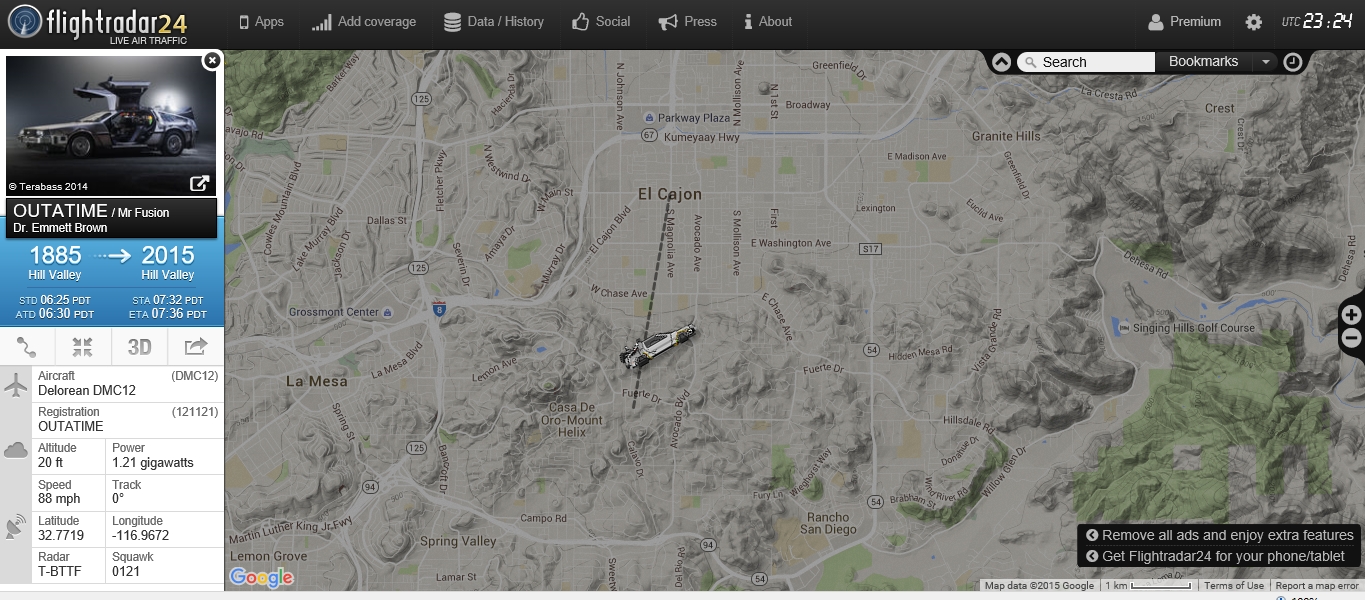Viewport: 1365px width, 600px height.
Task: Close the OUTATIME flight info panel
Action: [211, 61]
